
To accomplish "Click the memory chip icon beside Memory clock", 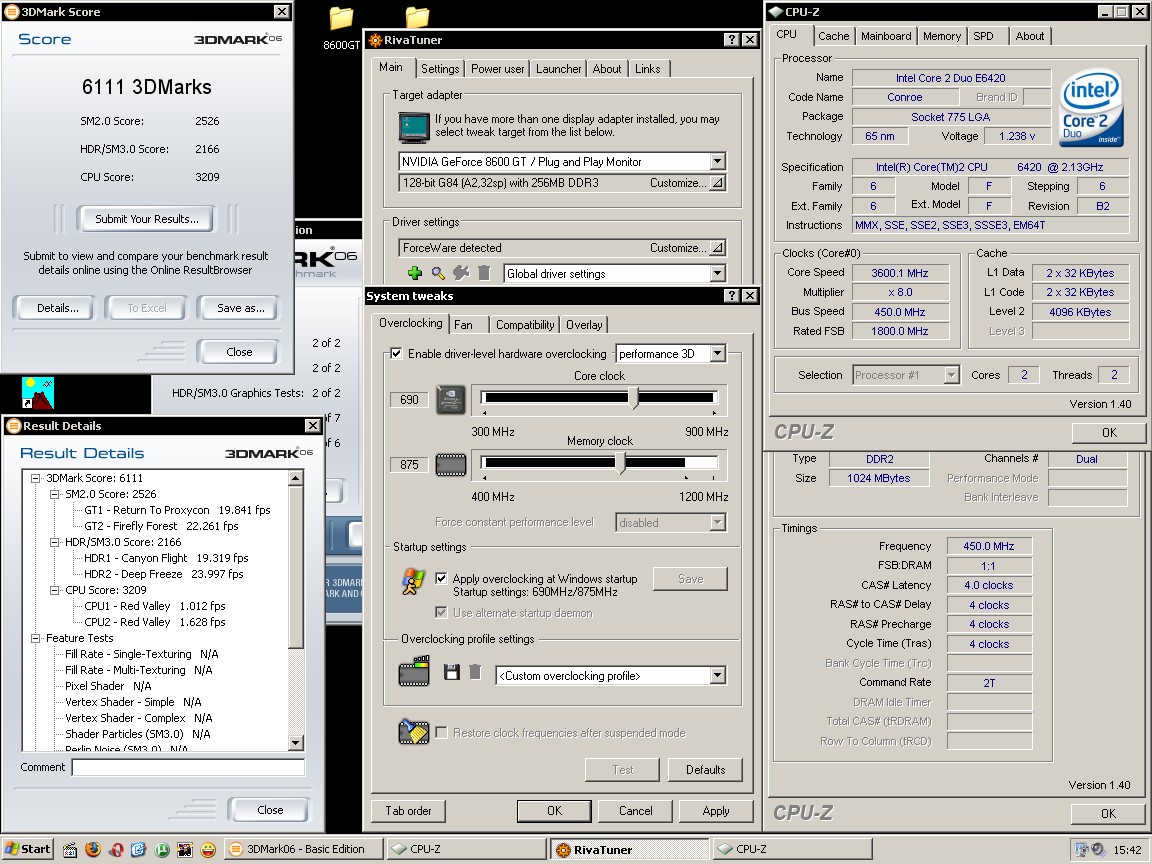I will (x=450, y=464).
